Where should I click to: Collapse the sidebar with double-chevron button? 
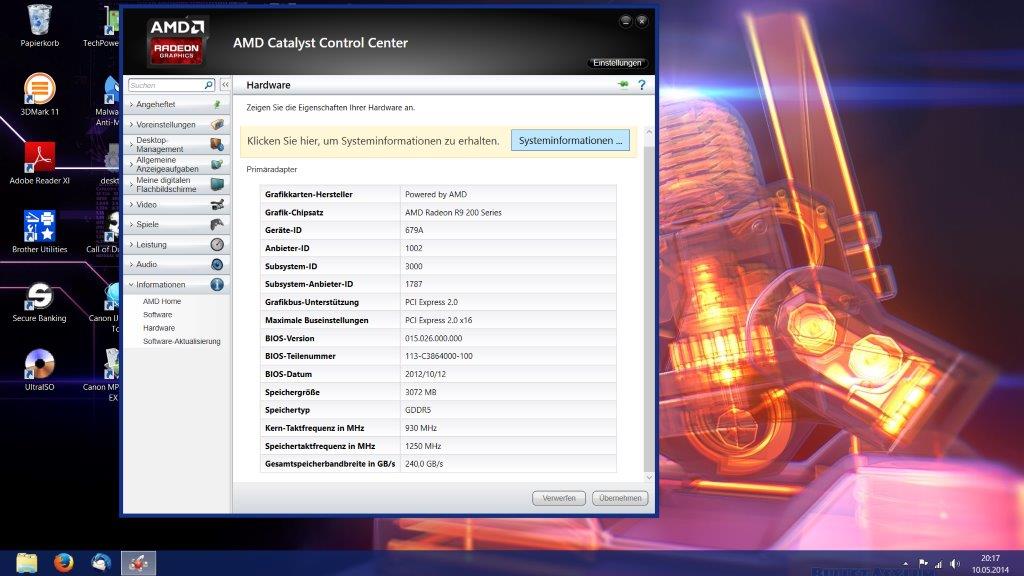coord(225,85)
